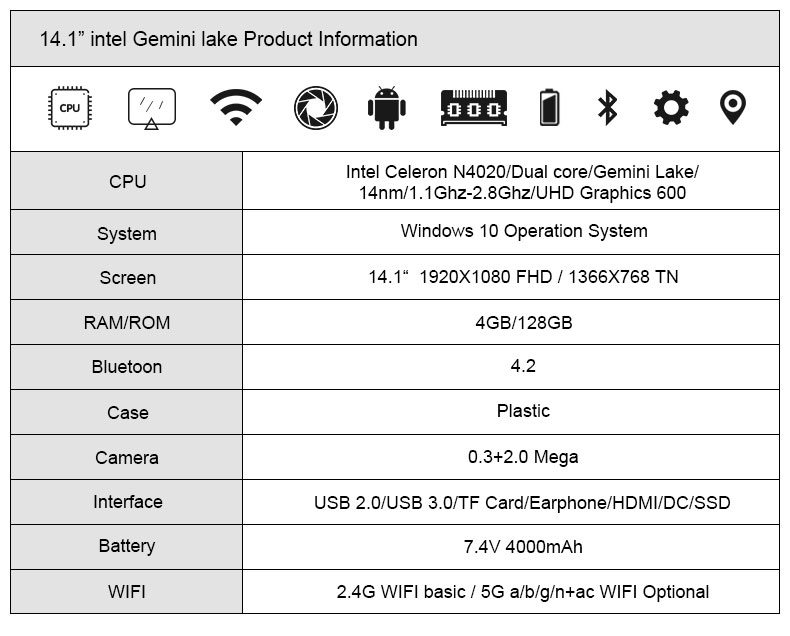Click the settings gear icon
790x636 pixels.
671,107
